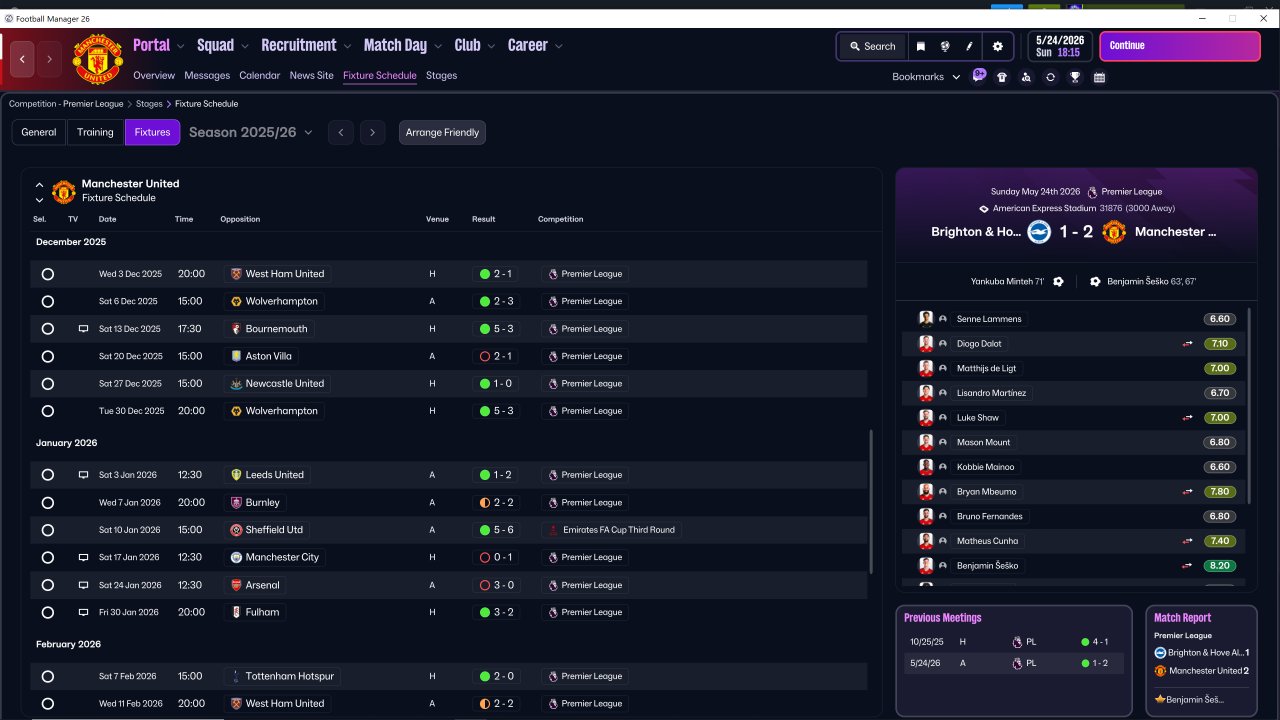Click the pencil edit icon in the header

click(969, 46)
